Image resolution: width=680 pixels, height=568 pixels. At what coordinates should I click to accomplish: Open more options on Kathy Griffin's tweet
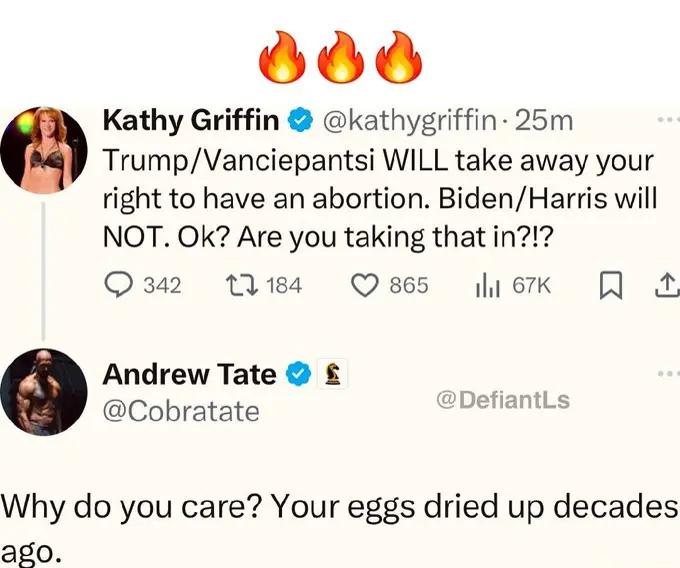coord(665,118)
